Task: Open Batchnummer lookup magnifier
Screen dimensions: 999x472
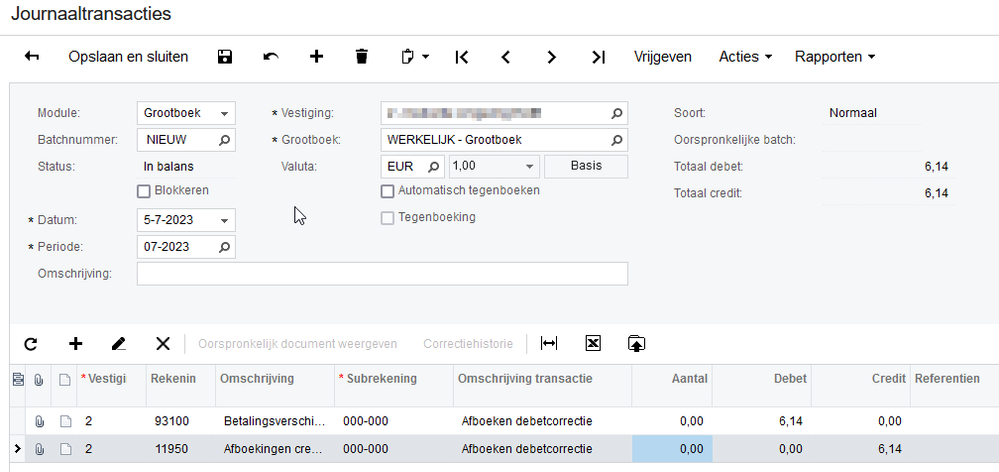Action: [x=224, y=140]
